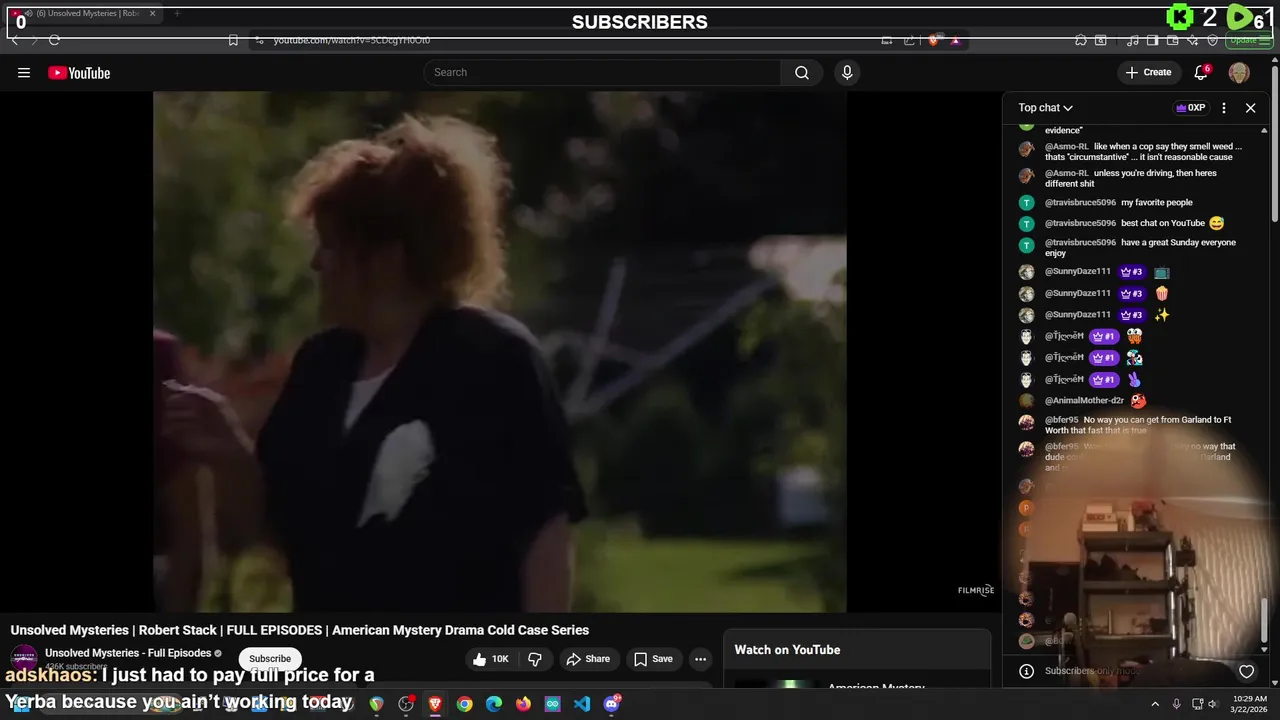Click @Asmo-RL message about driving
Image resolution: width=1280 pixels, height=720 pixels.
[1131, 178]
